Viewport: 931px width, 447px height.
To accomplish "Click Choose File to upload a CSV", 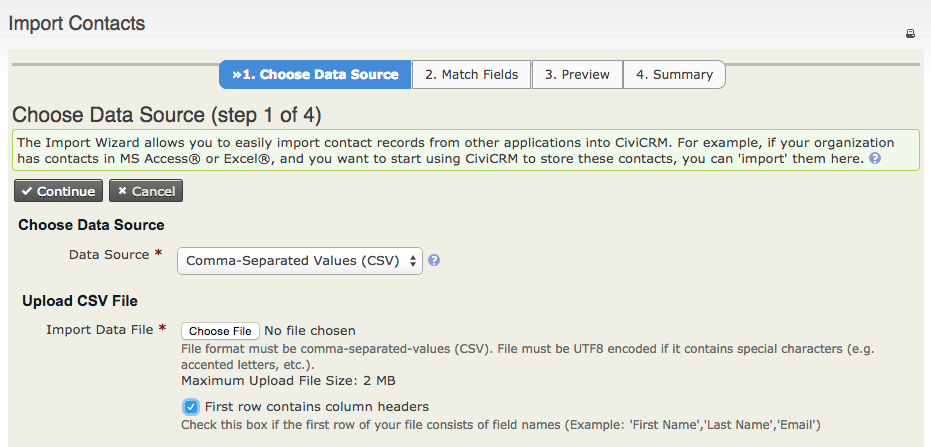I will 220,331.
